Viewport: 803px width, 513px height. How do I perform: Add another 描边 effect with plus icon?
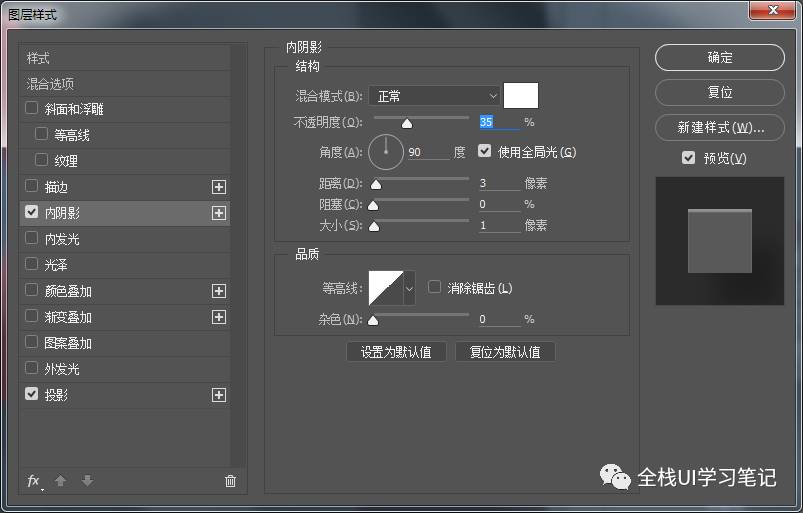coord(219,187)
